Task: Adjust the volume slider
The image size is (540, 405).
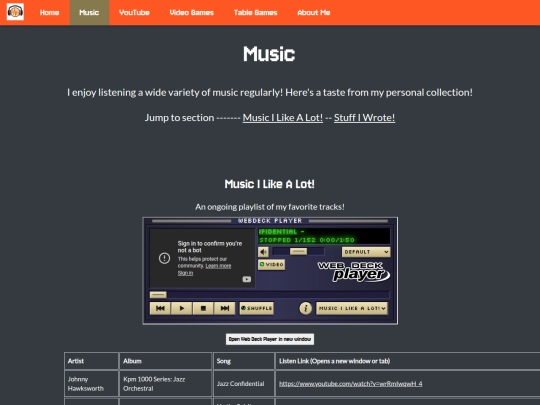Action: [x=298, y=252]
